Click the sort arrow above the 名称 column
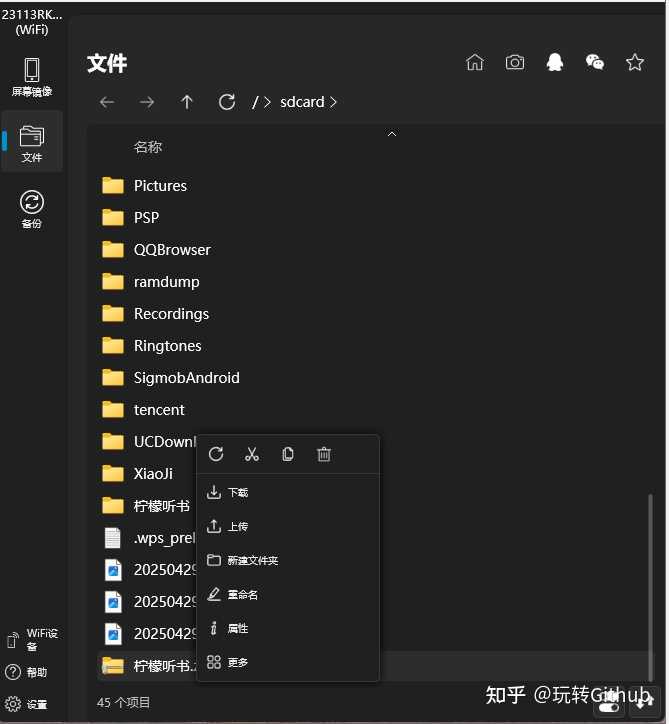Screen dimensions: 669x724 [x=392, y=133]
